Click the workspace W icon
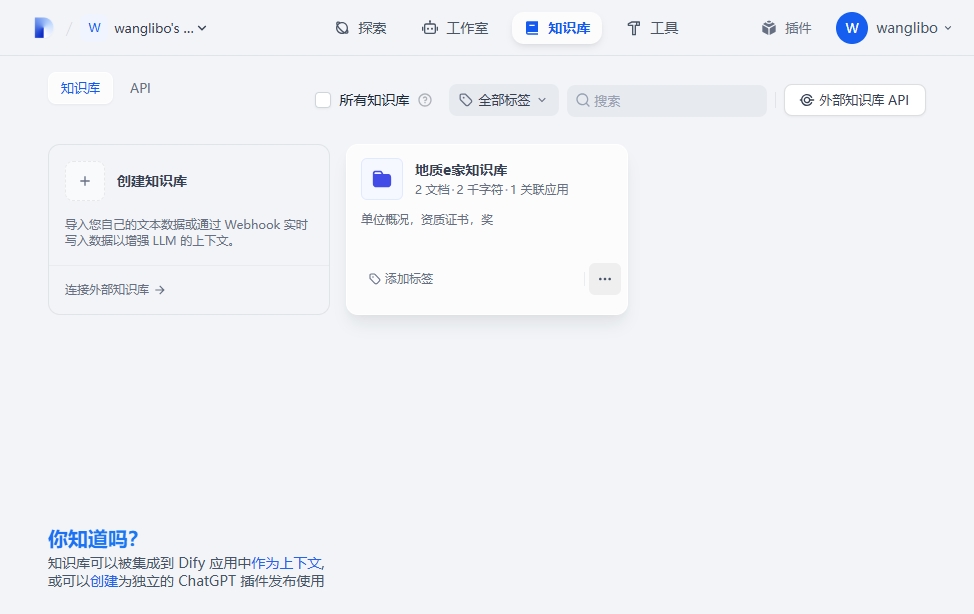Viewport: 974px width, 614px height. pos(95,28)
